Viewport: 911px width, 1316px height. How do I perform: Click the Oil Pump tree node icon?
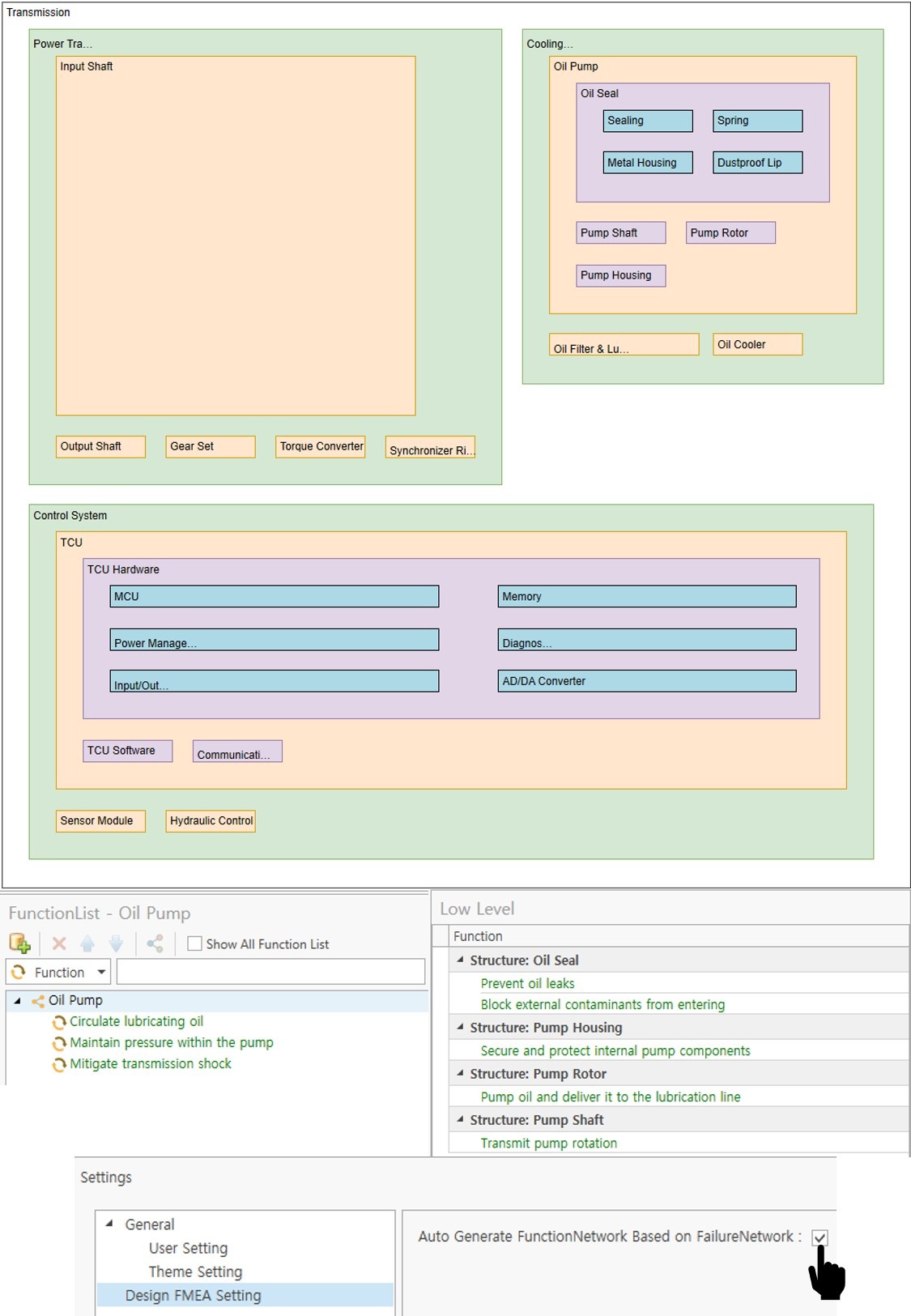click(38, 1001)
